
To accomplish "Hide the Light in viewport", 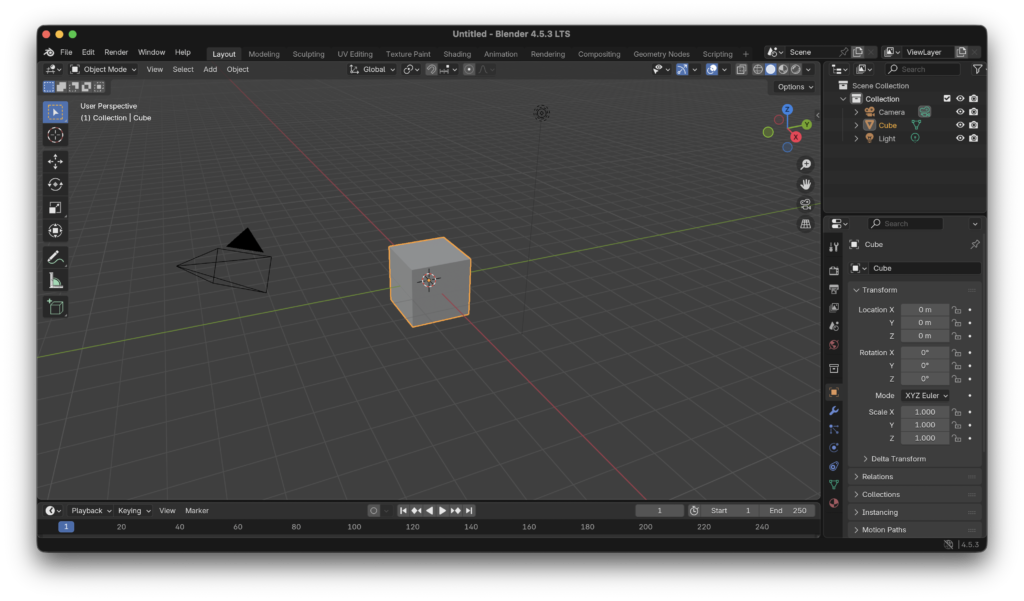I will pyautogui.click(x=960, y=138).
